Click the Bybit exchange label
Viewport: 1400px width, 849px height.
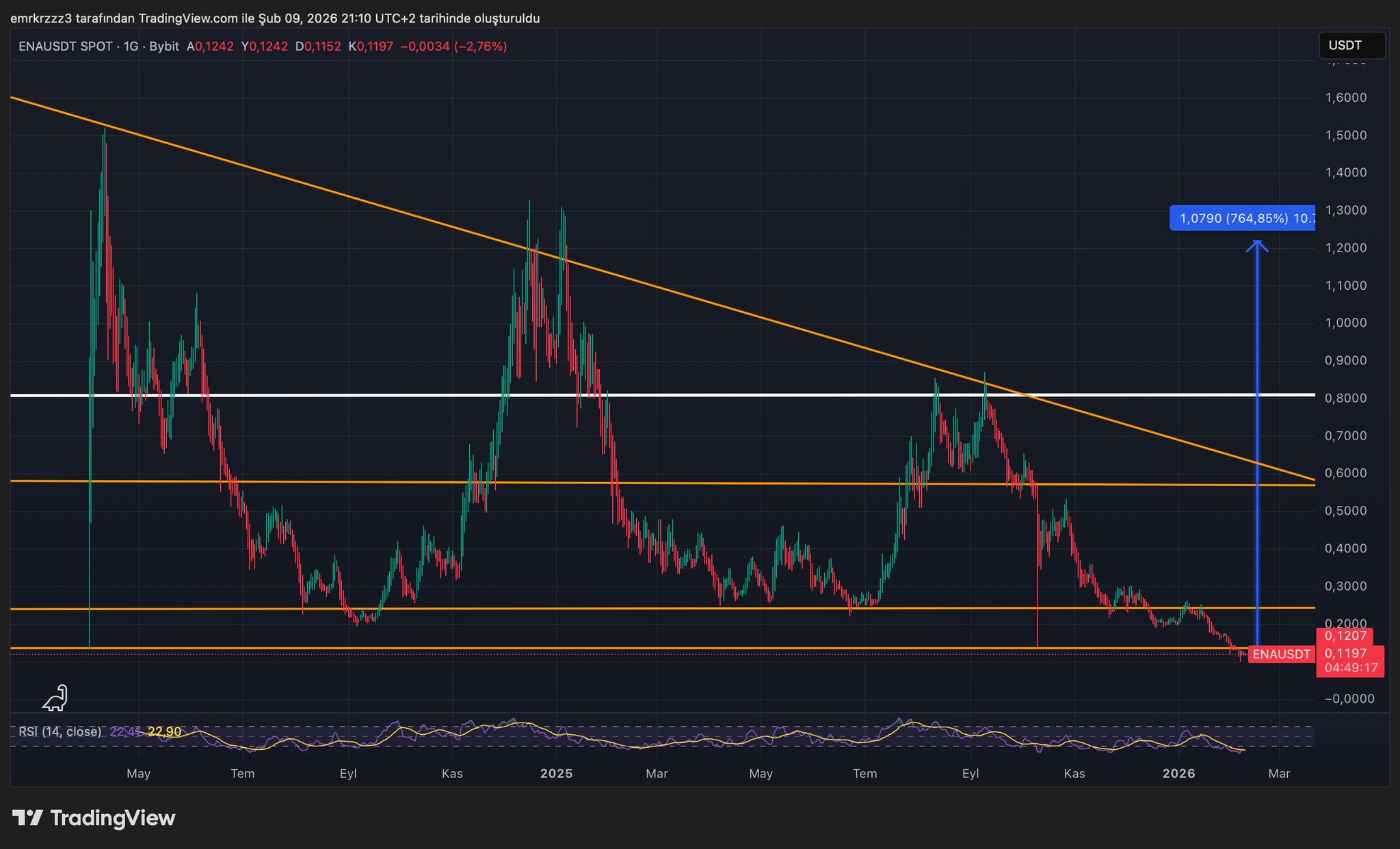tap(163, 46)
